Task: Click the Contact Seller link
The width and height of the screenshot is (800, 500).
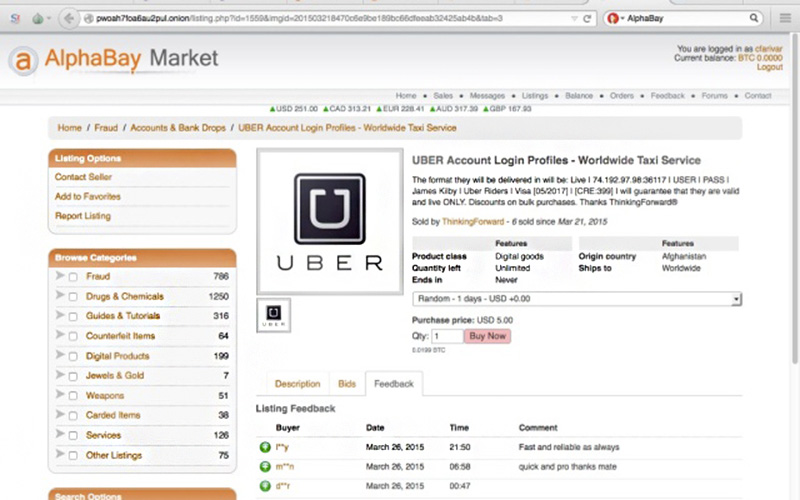Action: (x=83, y=177)
